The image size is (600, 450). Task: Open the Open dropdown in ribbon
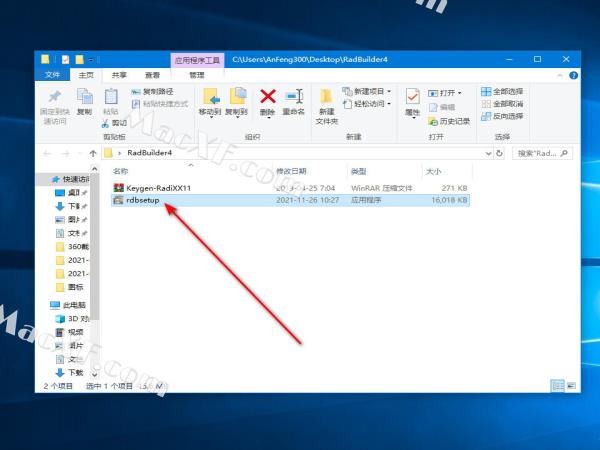pos(445,93)
